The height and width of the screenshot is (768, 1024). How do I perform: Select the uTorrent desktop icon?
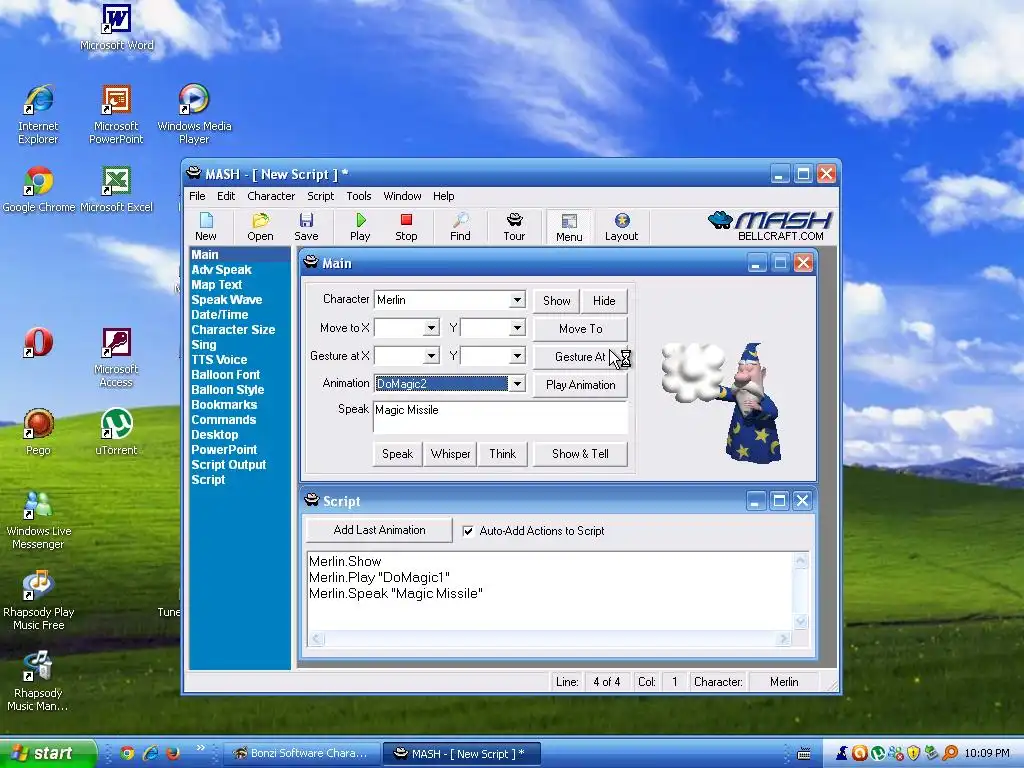116,432
